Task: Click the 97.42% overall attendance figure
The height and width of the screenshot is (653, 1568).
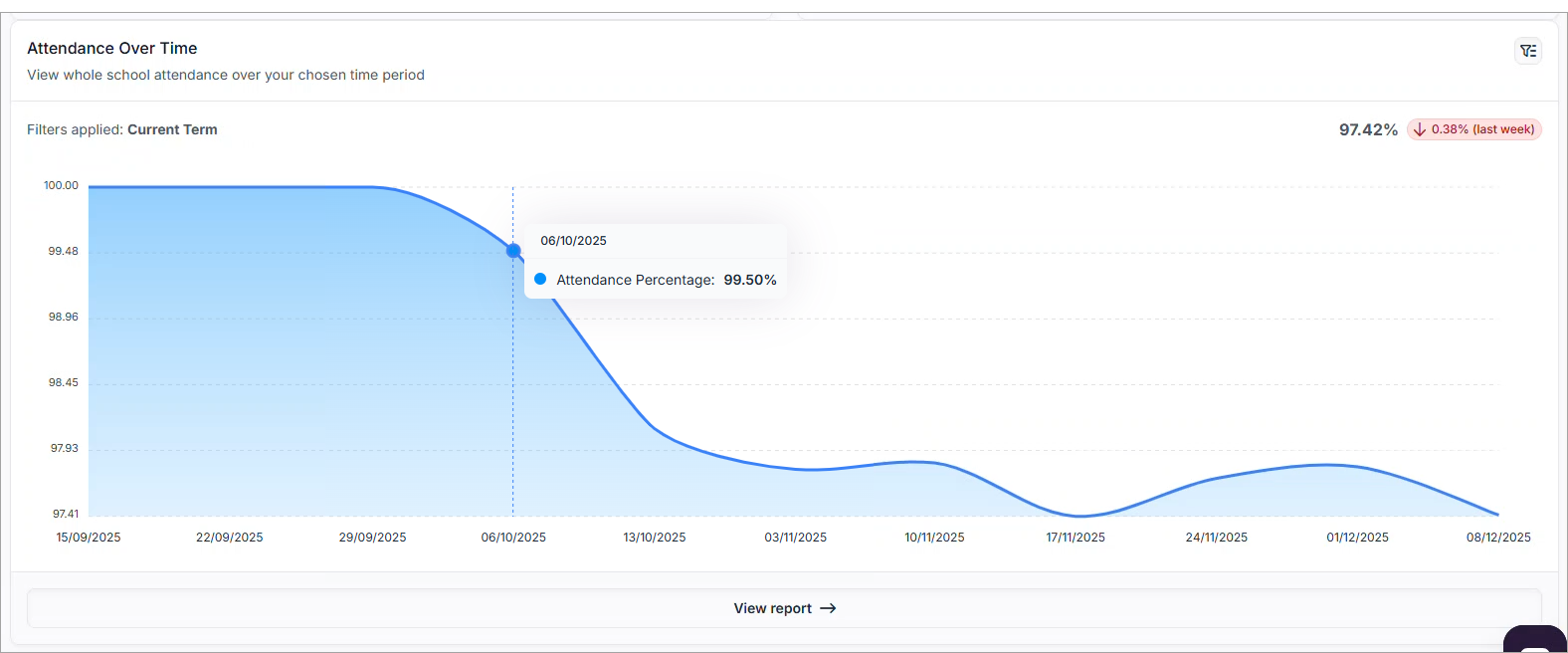Action: pyautogui.click(x=1367, y=129)
